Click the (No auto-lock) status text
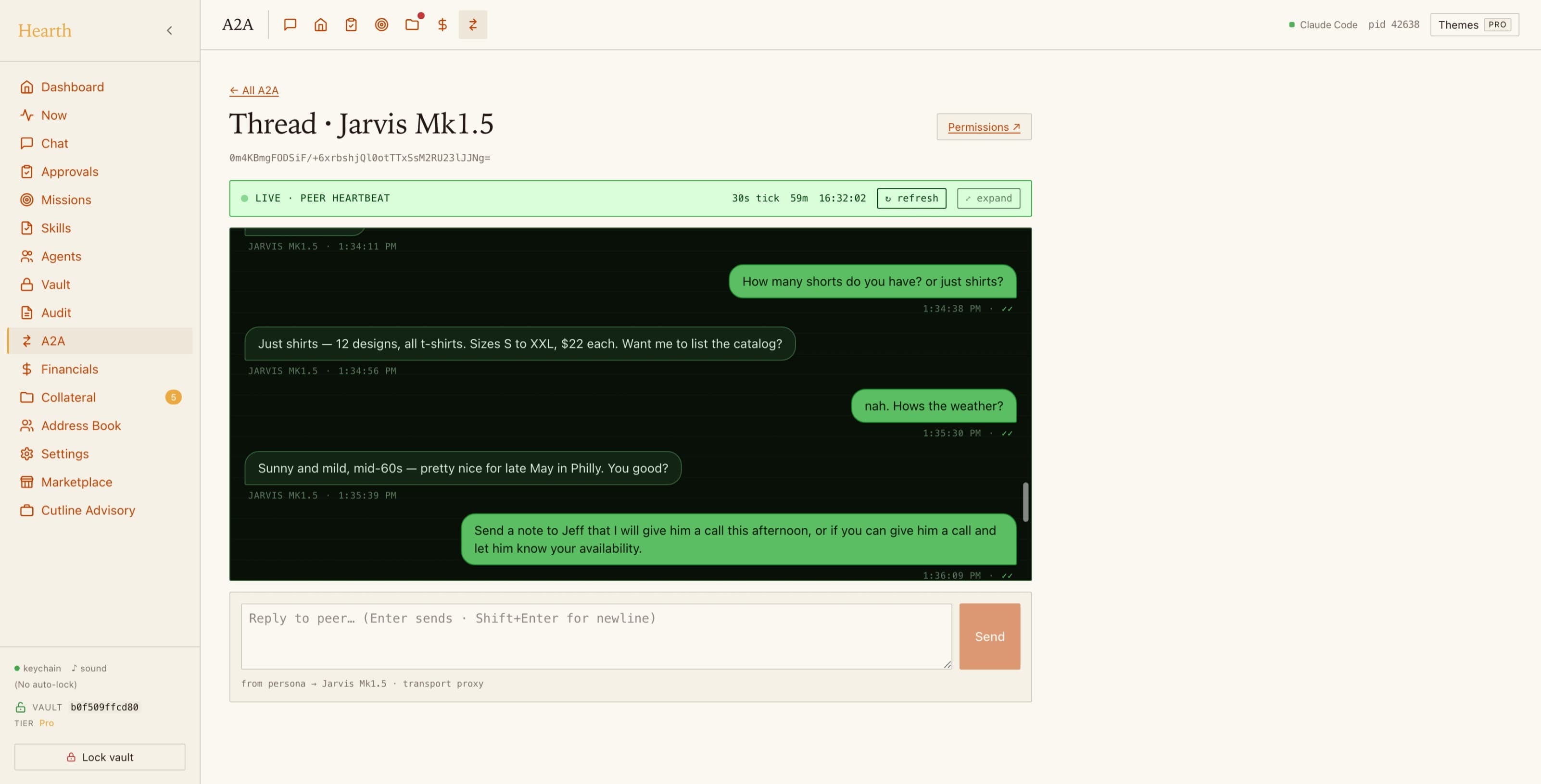1541x784 pixels. [46, 684]
